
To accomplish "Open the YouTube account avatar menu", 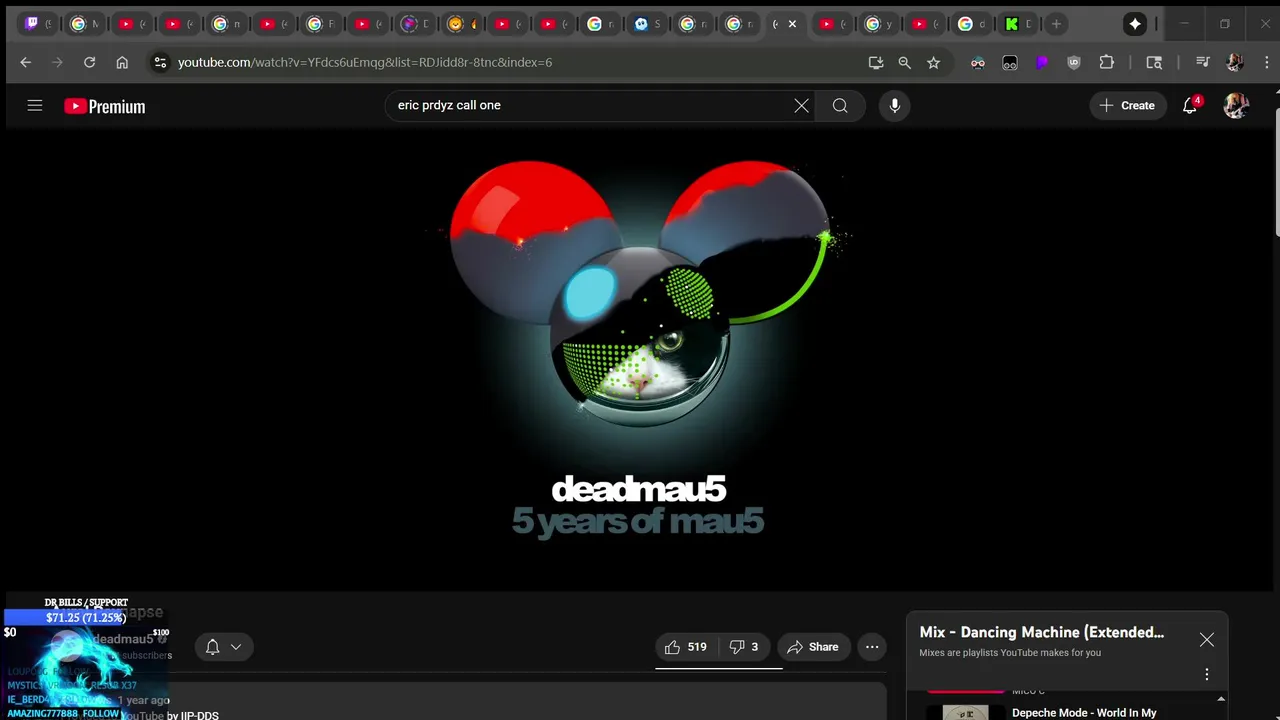I will [x=1236, y=105].
